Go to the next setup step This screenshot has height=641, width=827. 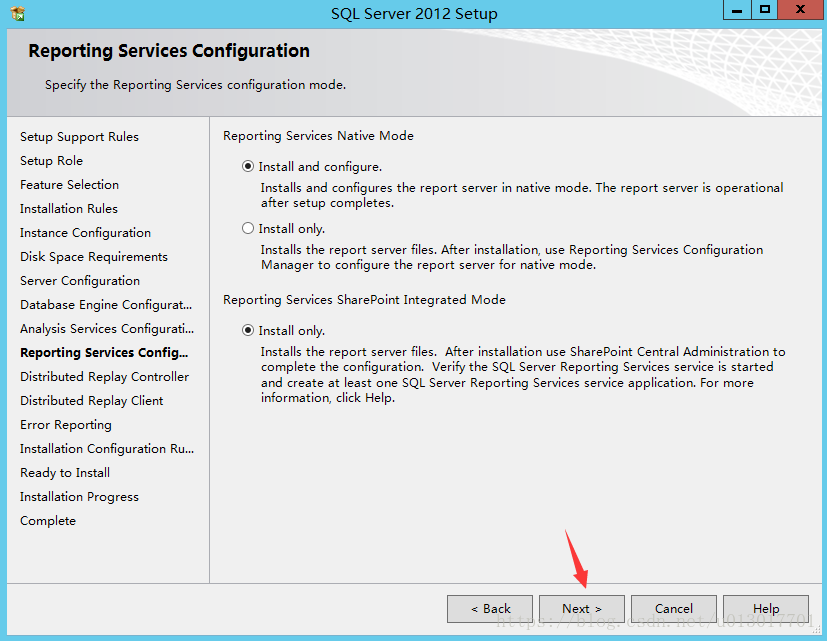pos(582,609)
